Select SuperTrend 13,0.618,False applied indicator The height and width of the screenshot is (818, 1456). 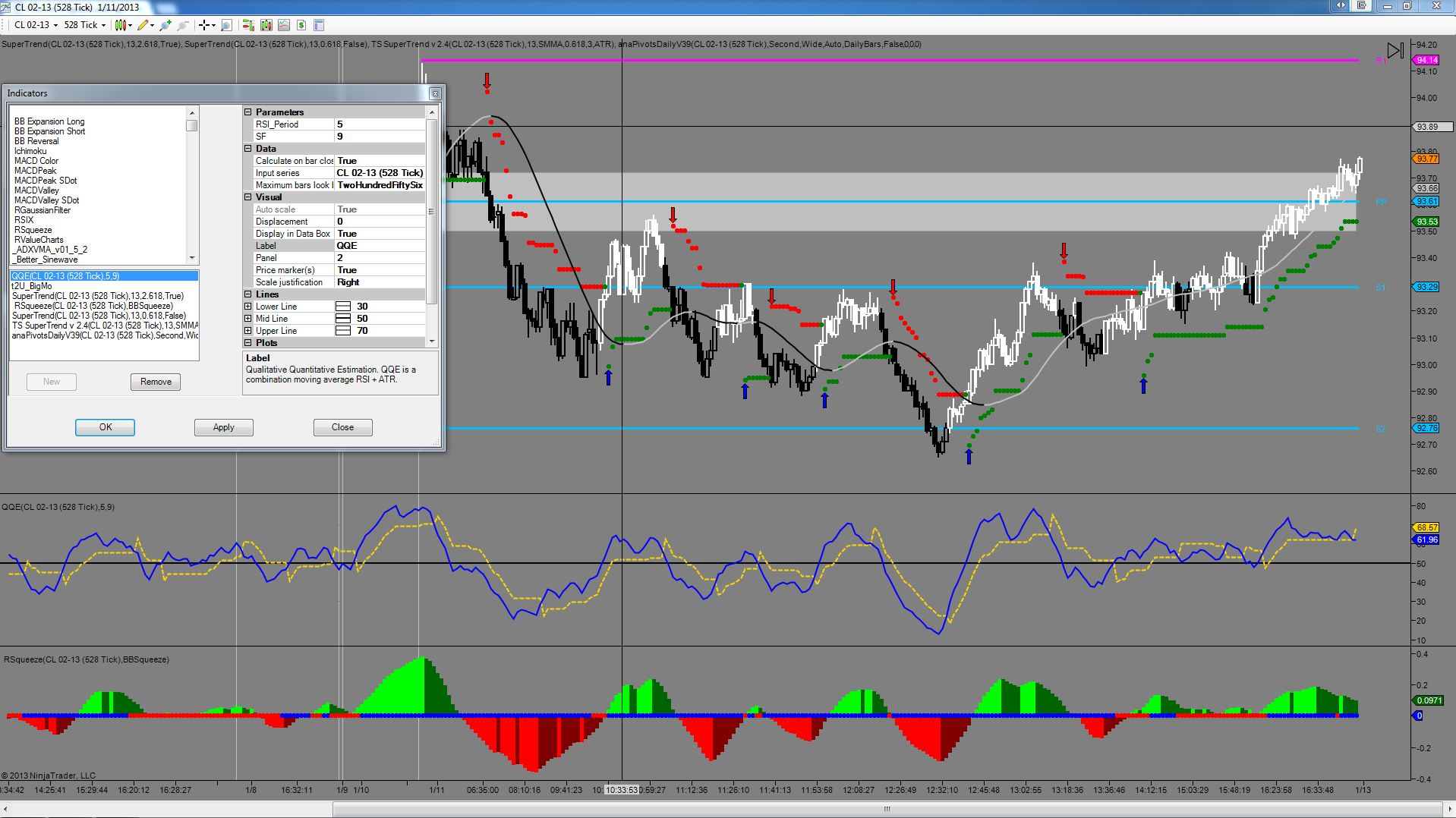point(104,316)
